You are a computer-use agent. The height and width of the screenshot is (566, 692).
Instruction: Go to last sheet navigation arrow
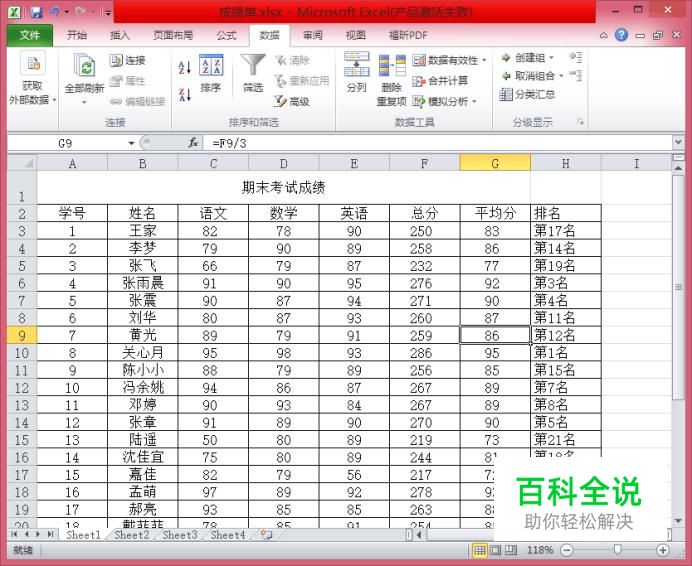(50, 535)
